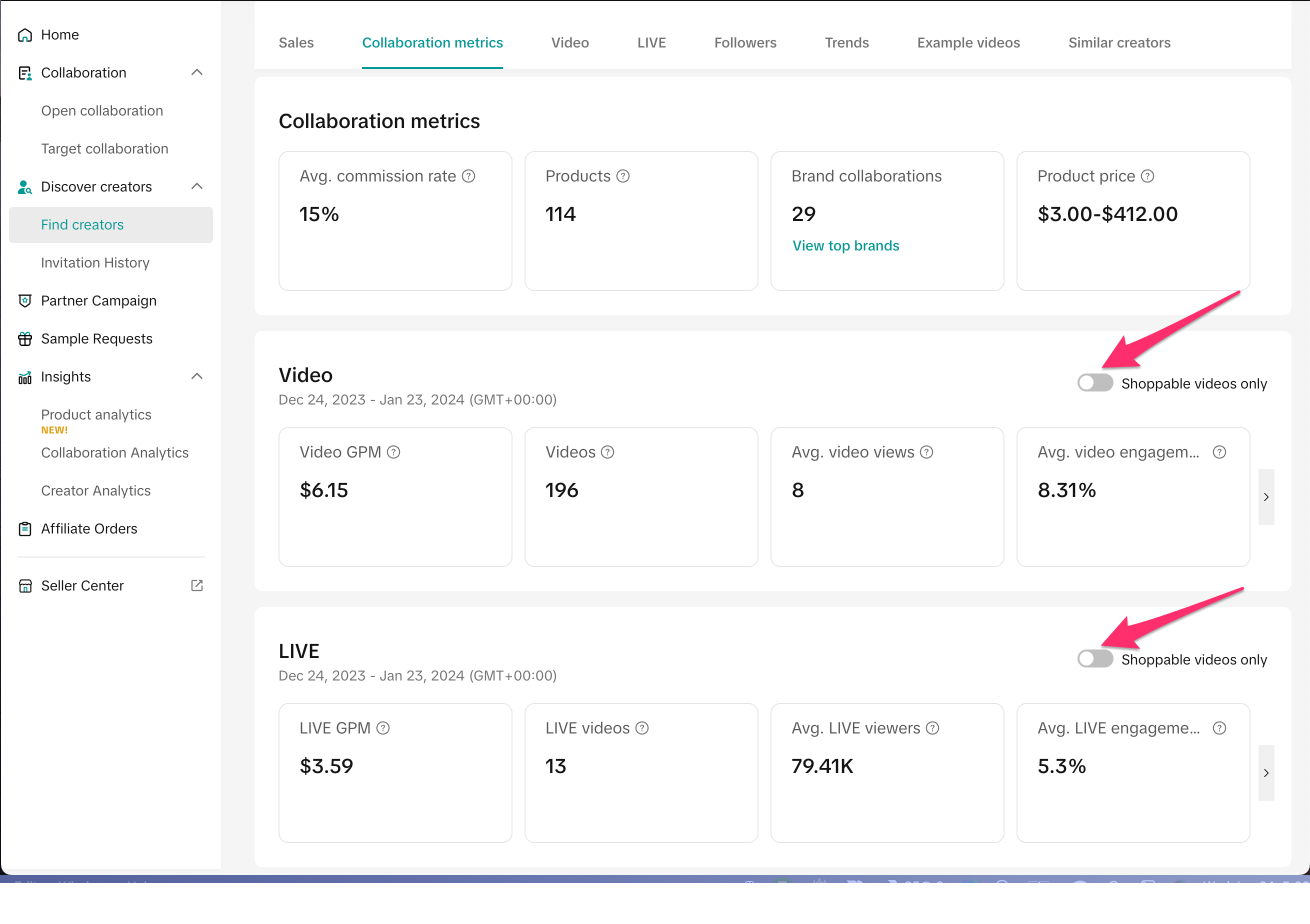1310x924 pixels.
Task: Click the Sample Requests gift icon
Action: point(25,339)
